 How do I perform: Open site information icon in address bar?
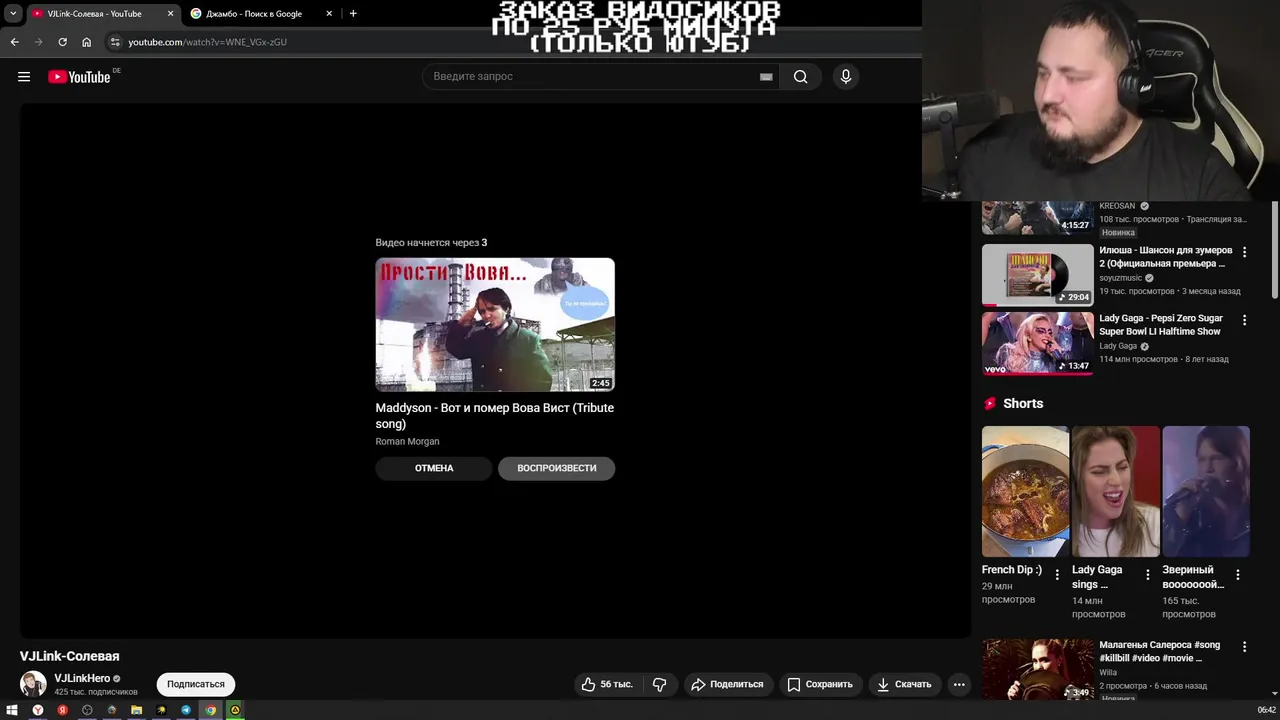coord(115,42)
